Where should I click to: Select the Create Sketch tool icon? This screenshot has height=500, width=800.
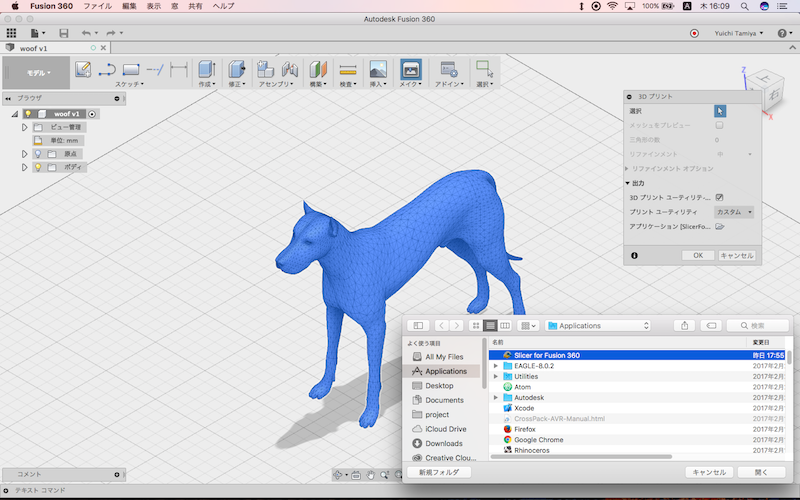(x=83, y=69)
